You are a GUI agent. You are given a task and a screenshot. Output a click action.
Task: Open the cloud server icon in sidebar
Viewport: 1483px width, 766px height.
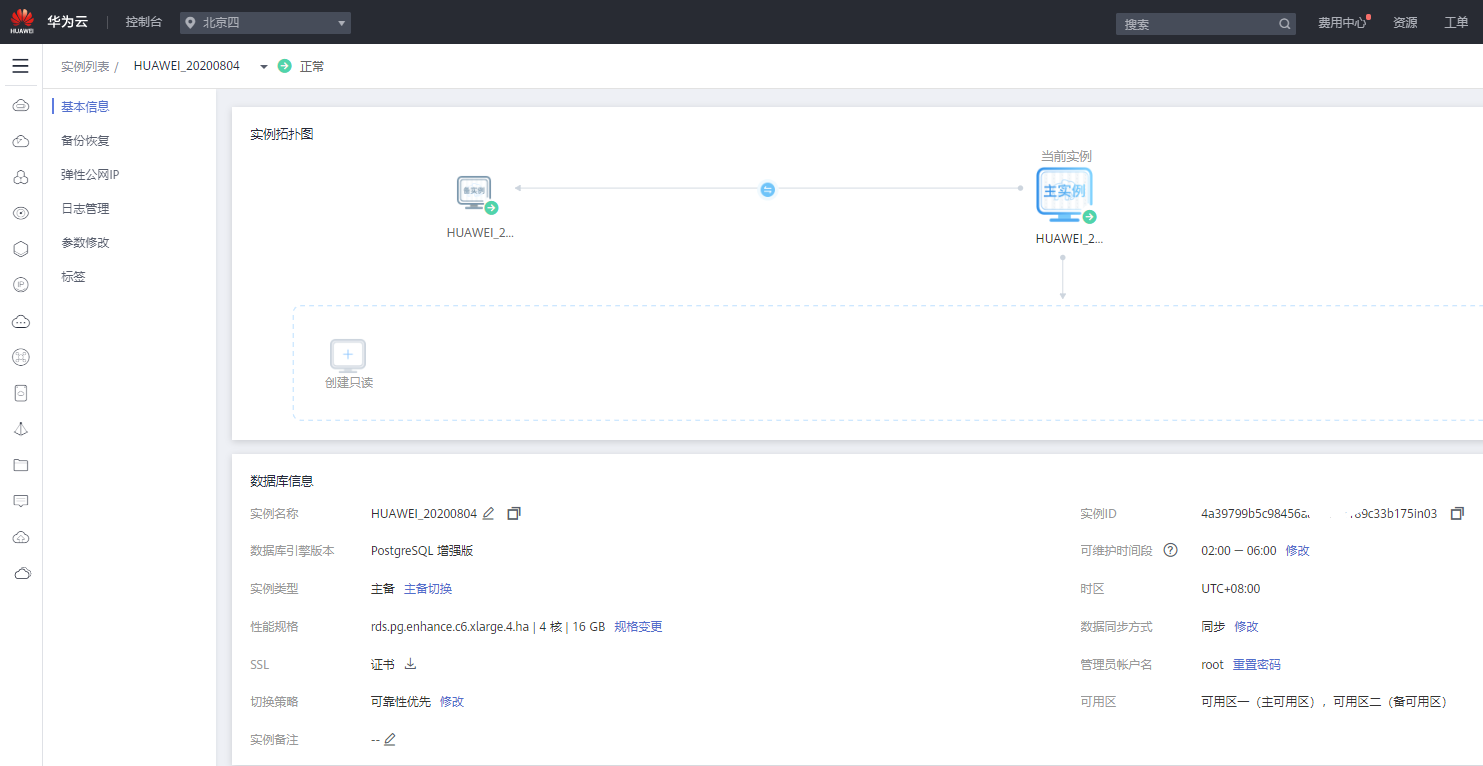[x=20, y=105]
